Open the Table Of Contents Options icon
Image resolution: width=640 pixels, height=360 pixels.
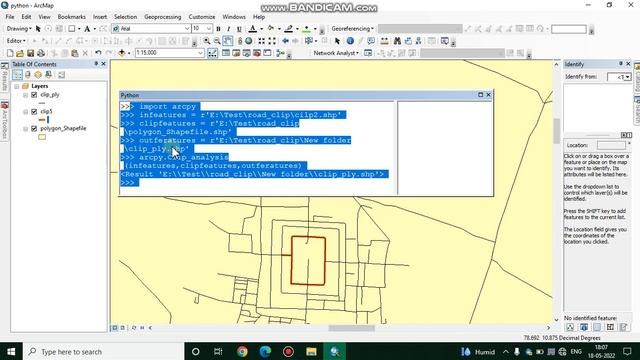coord(62,75)
